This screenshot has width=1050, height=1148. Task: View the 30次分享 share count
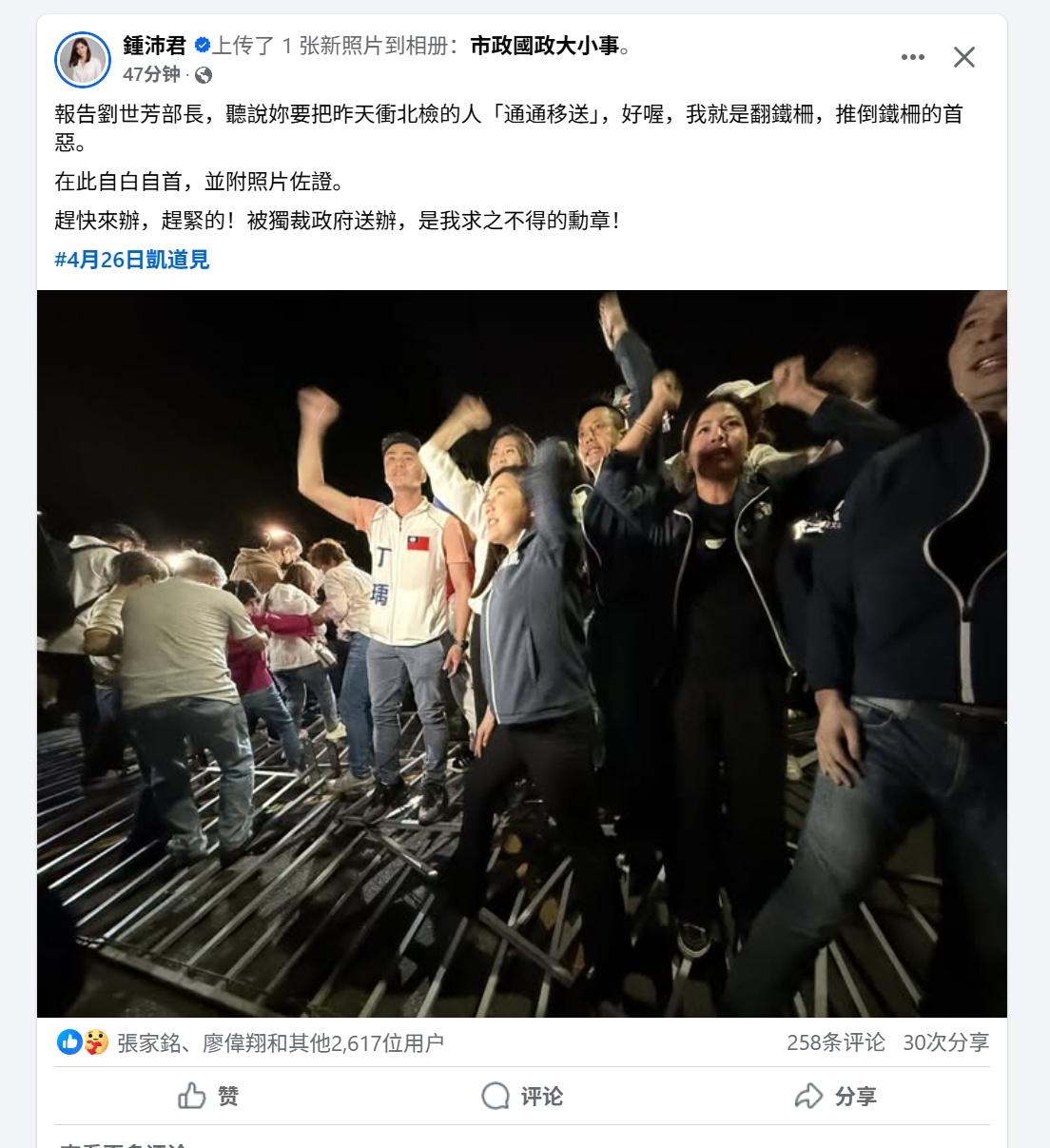pyautogui.click(x=946, y=1042)
